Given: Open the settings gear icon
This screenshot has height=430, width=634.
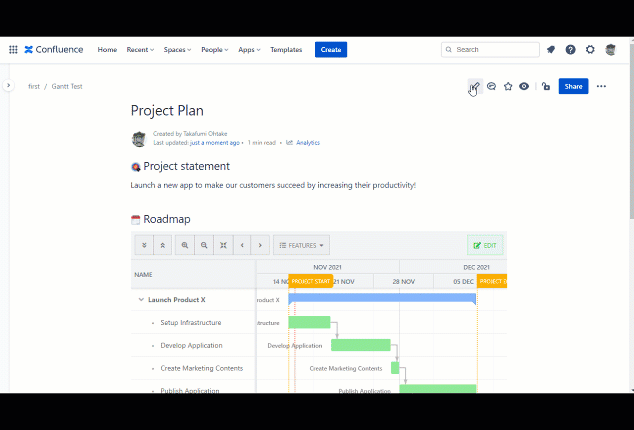Looking at the screenshot, I should 590,49.
